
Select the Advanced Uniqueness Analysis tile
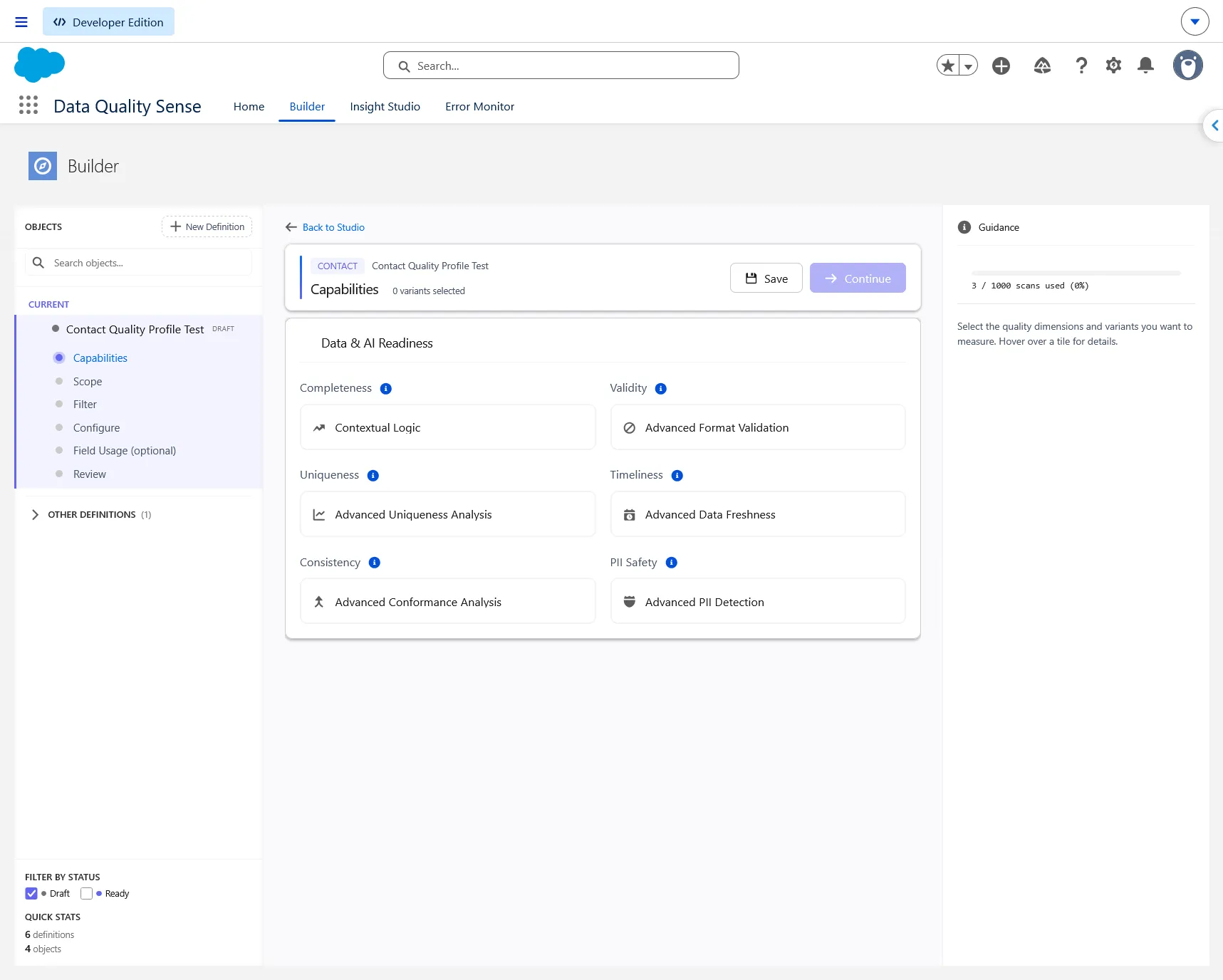tap(447, 514)
